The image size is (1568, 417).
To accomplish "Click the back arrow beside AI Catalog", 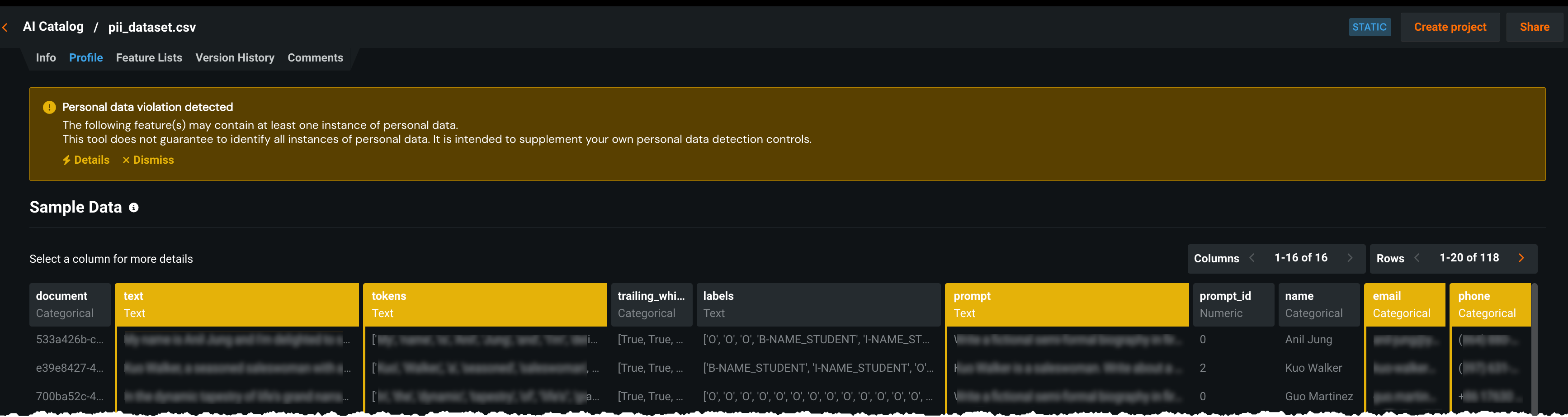I will (5, 28).
